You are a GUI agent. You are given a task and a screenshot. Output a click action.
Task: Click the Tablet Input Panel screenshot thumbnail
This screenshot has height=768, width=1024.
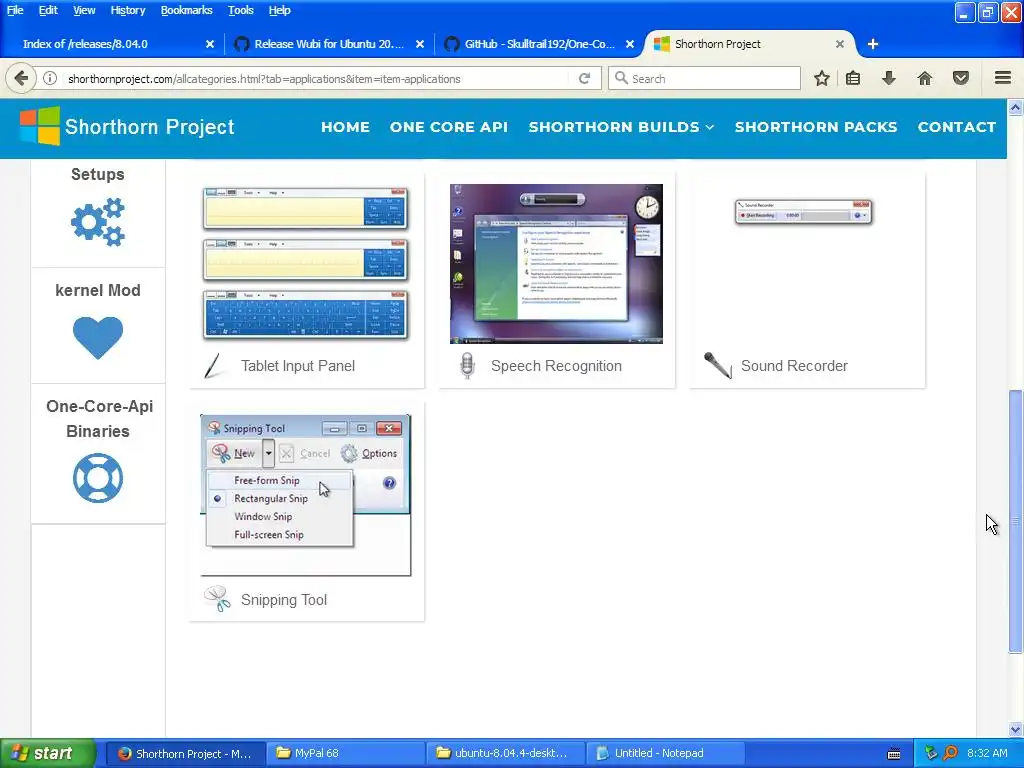click(x=306, y=263)
